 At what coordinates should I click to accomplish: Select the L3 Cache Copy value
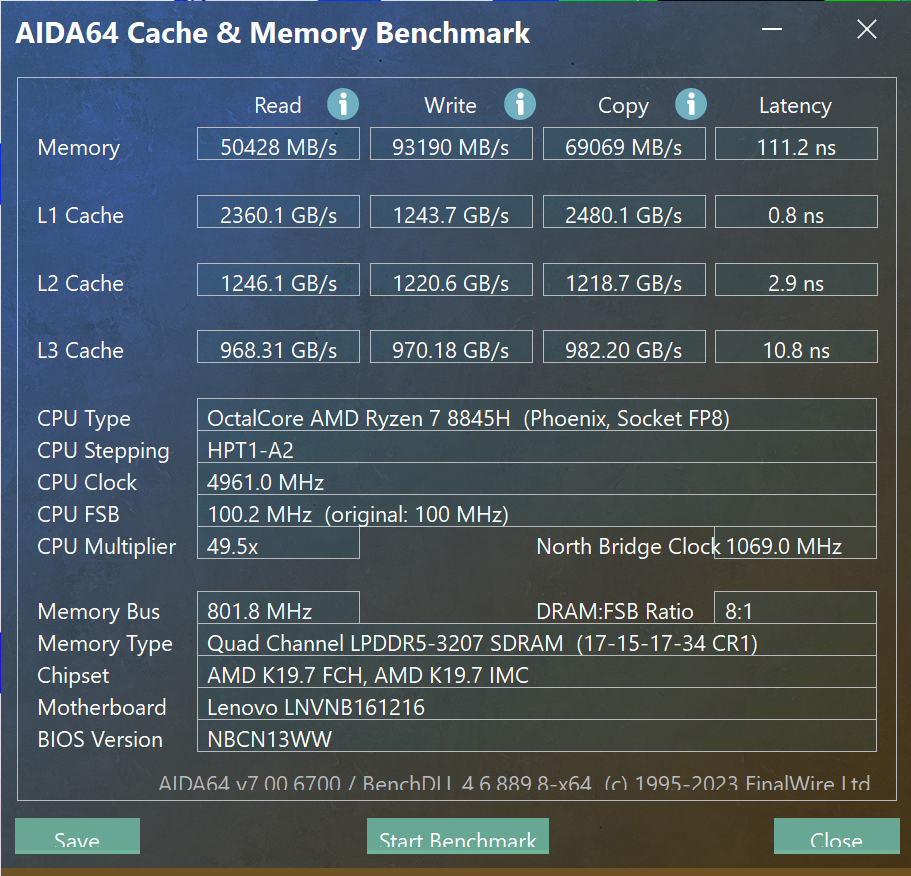(x=624, y=350)
